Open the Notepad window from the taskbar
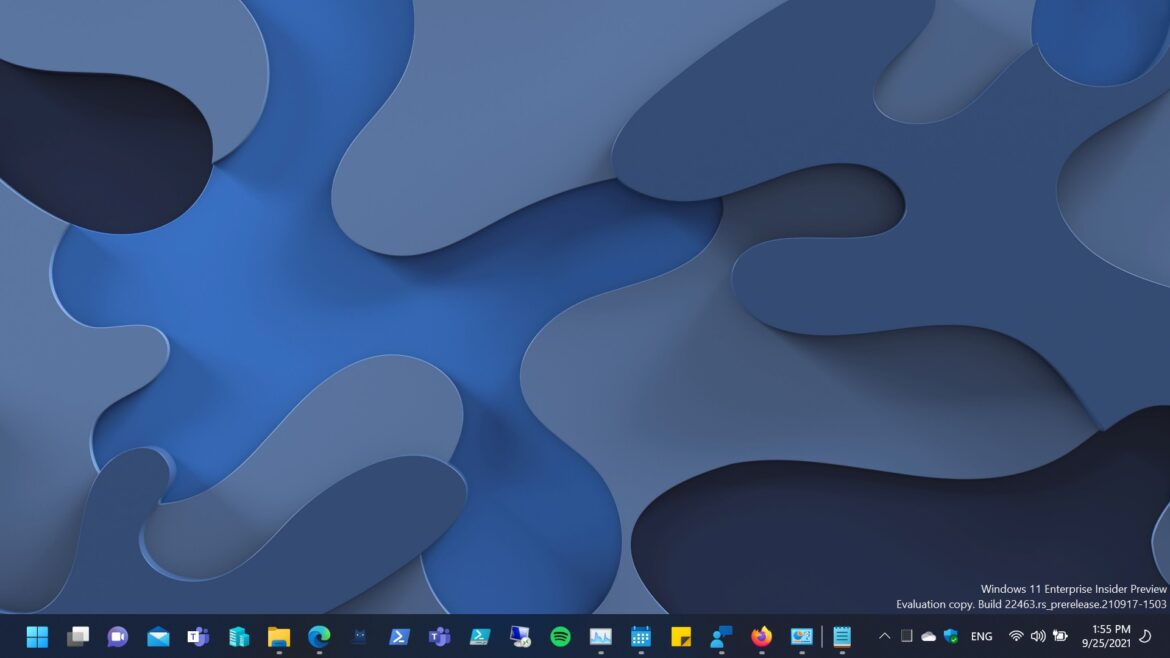This screenshot has height=658, width=1170. tap(842, 636)
